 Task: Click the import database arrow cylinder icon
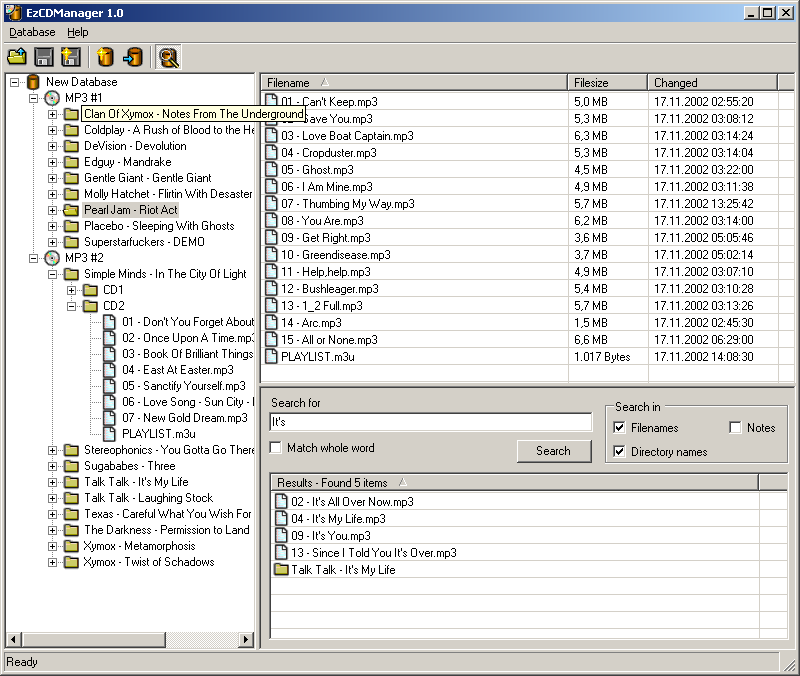point(133,57)
